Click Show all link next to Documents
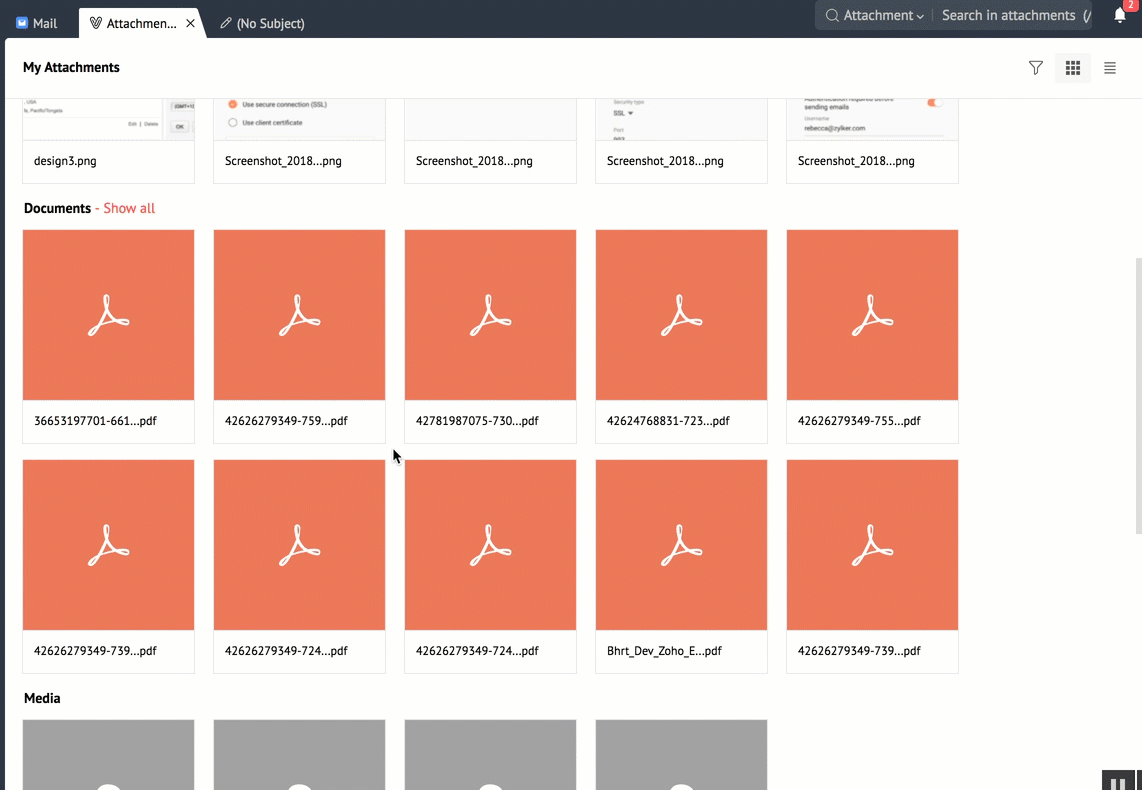This screenshot has height=790, width=1142. point(129,208)
